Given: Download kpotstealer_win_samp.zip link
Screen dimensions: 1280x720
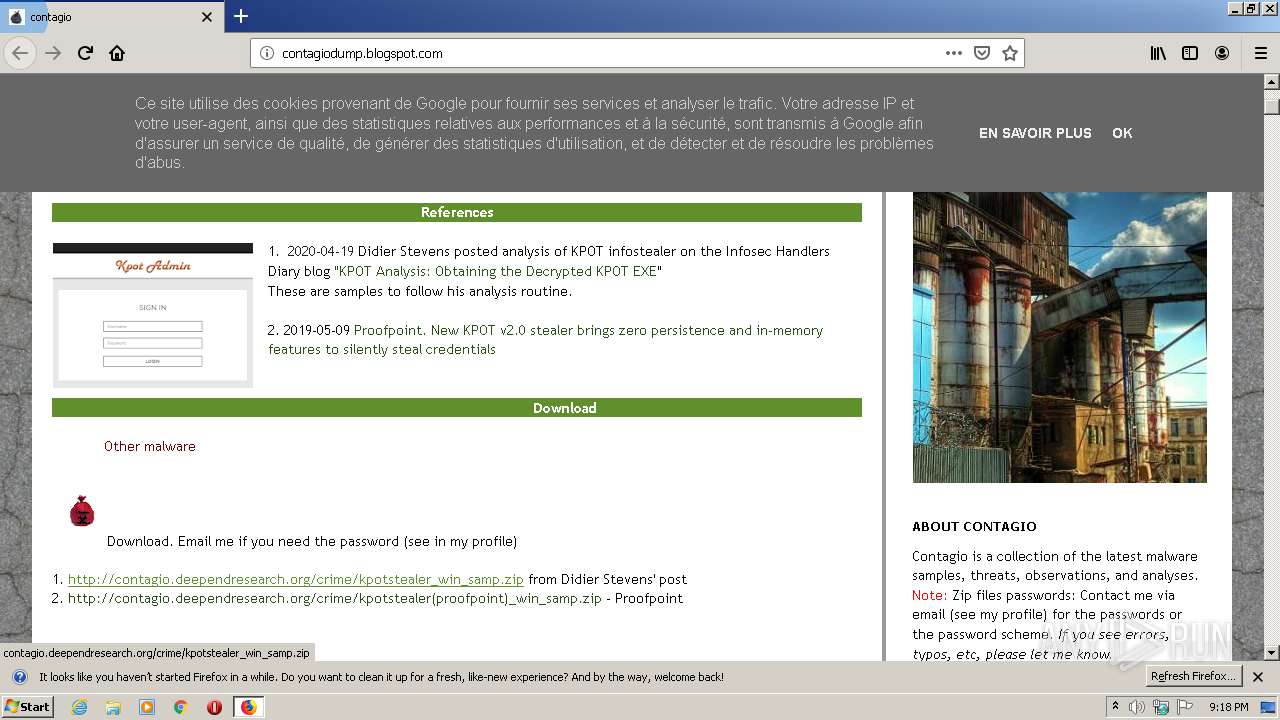Looking at the screenshot, I should [x=296, y=579].
